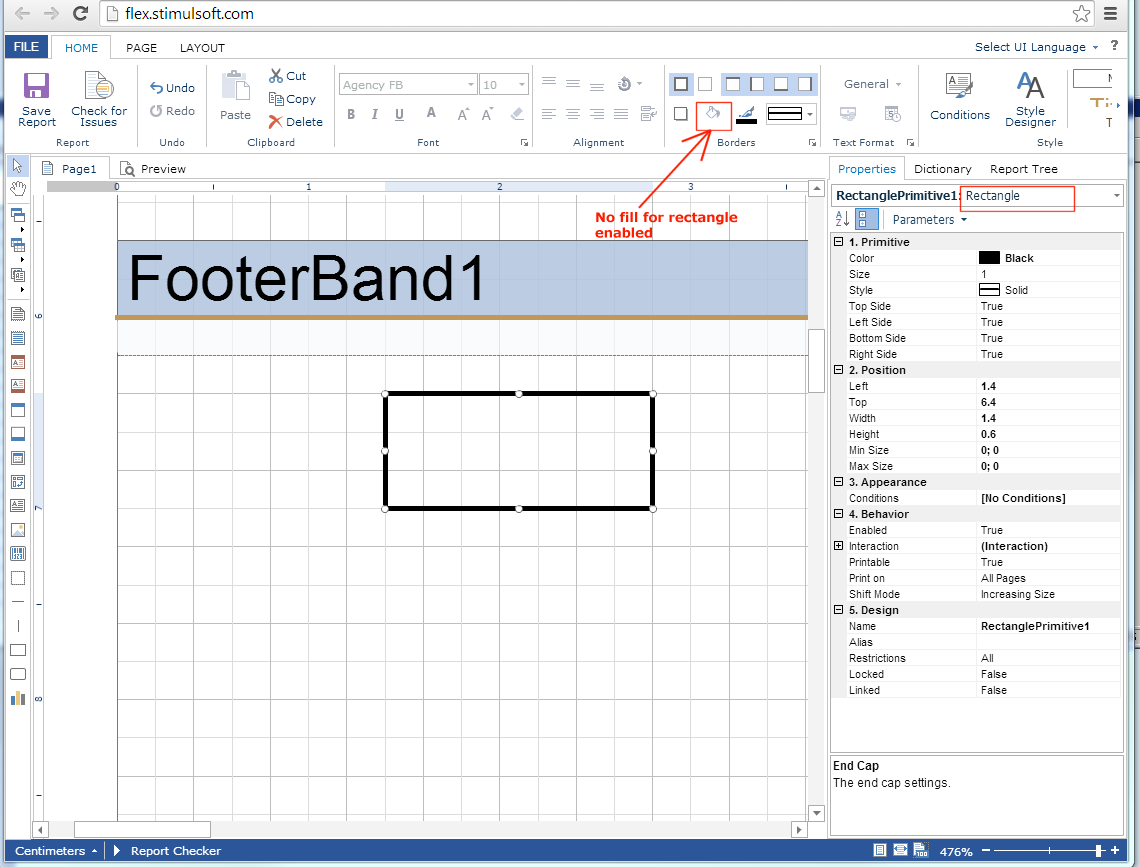This screenshot has width=1140, height=867.
Task: Choose the rounded rectangle primitive tool
Action: [18, 674]
